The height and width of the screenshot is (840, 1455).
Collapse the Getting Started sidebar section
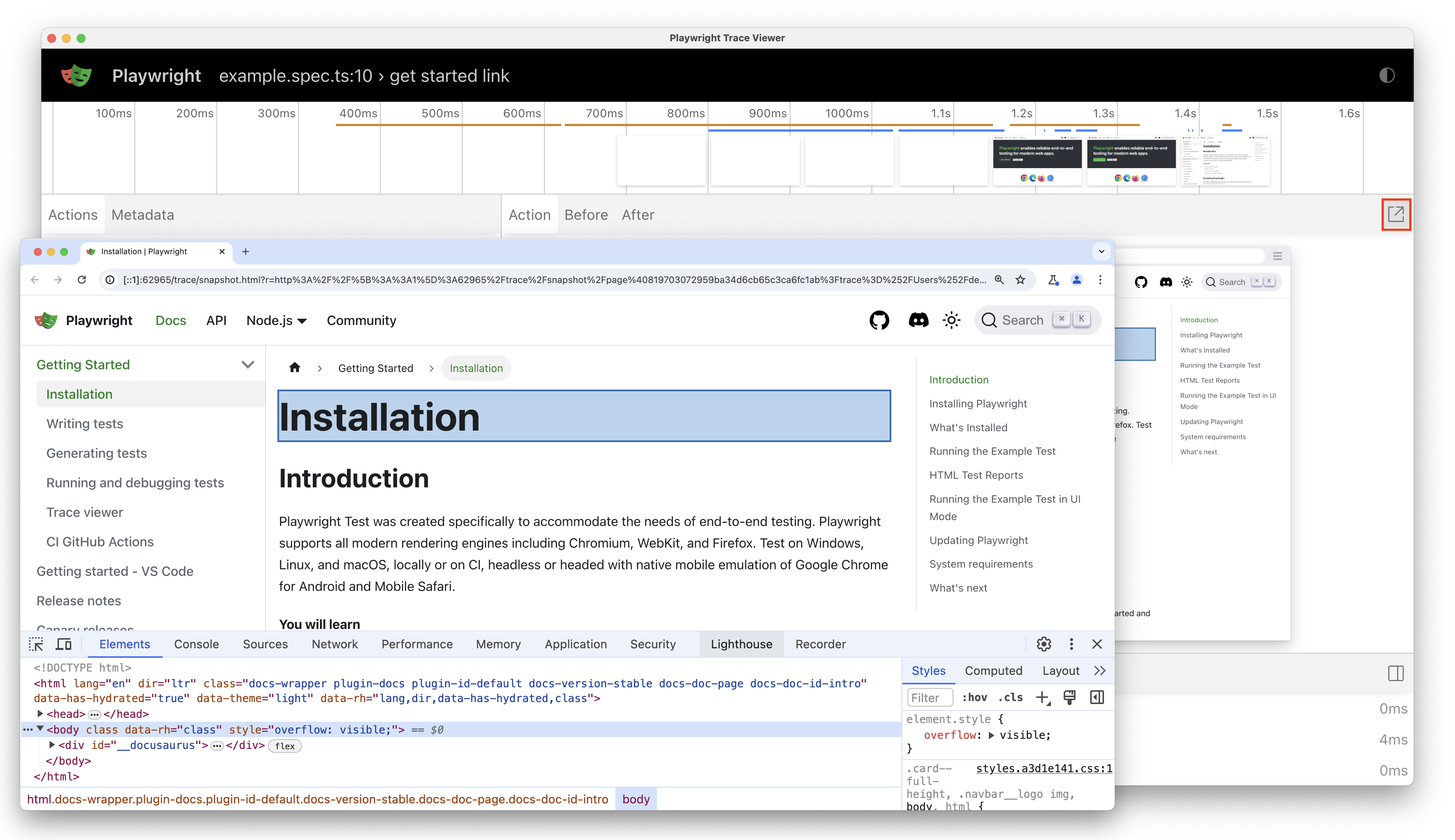click(x=248, y=364)
